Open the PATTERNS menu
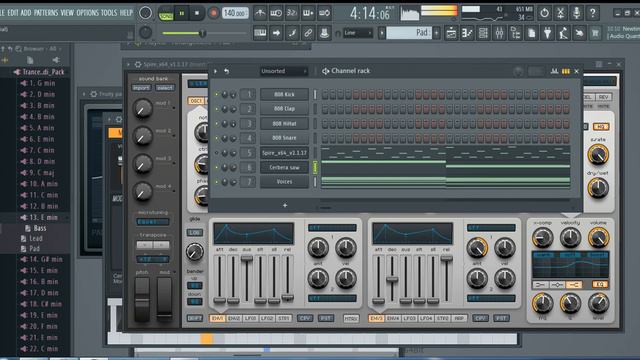Image resolution: width=640 pixels, height=360 pixels. 46,13
